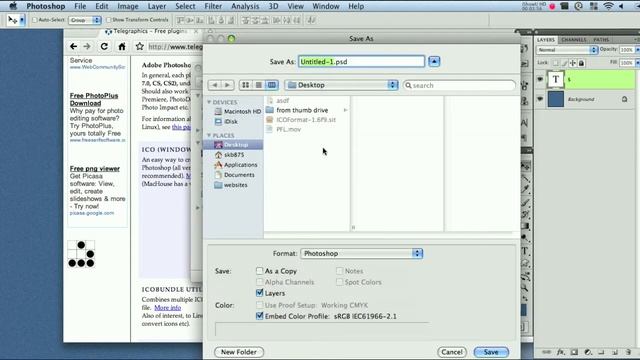This screenshot has height=360, width=640.
Task: Enable Auto-Select checkbox
Action: [34, 20]
